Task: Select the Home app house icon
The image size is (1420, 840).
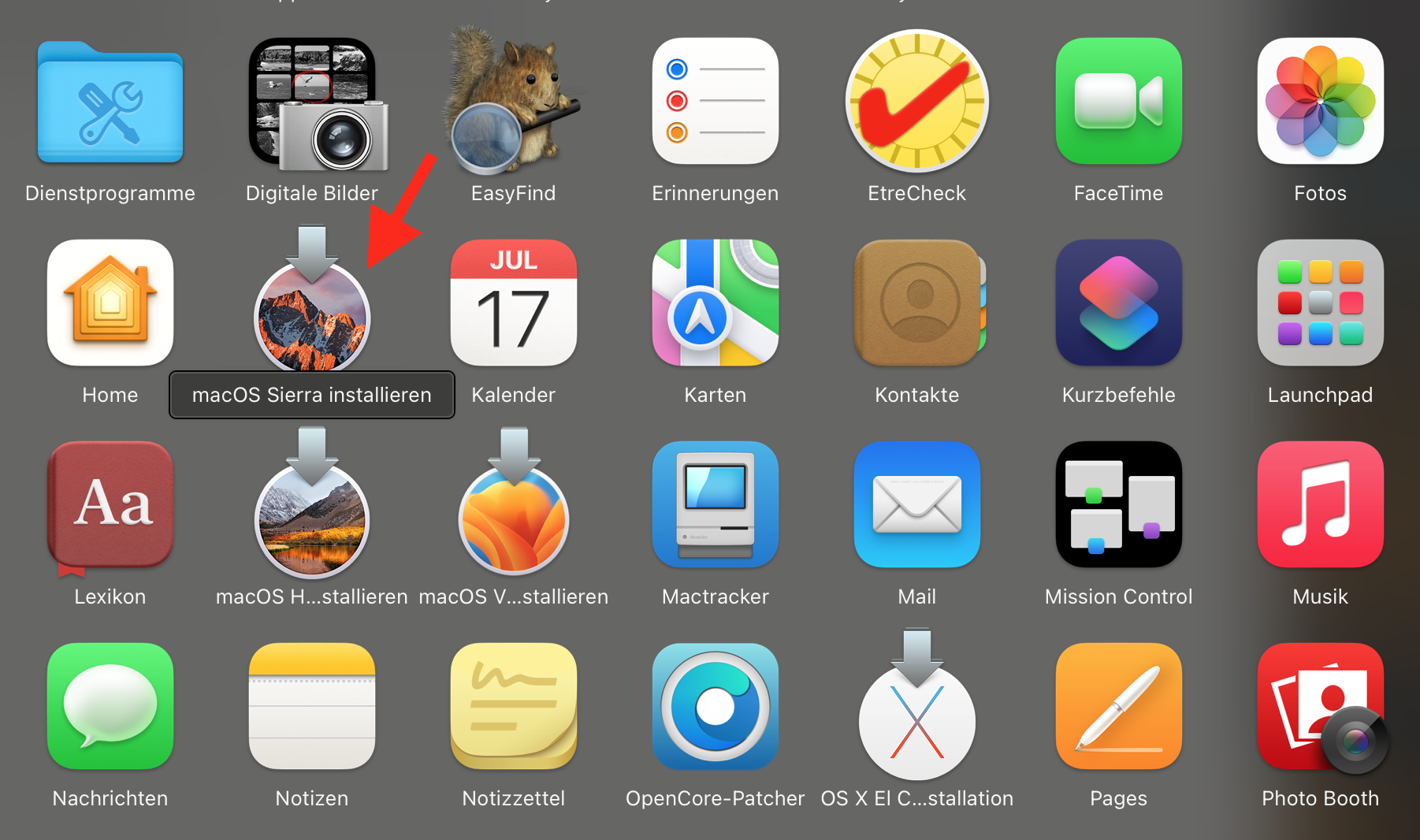Action: (x=110, y=303)
